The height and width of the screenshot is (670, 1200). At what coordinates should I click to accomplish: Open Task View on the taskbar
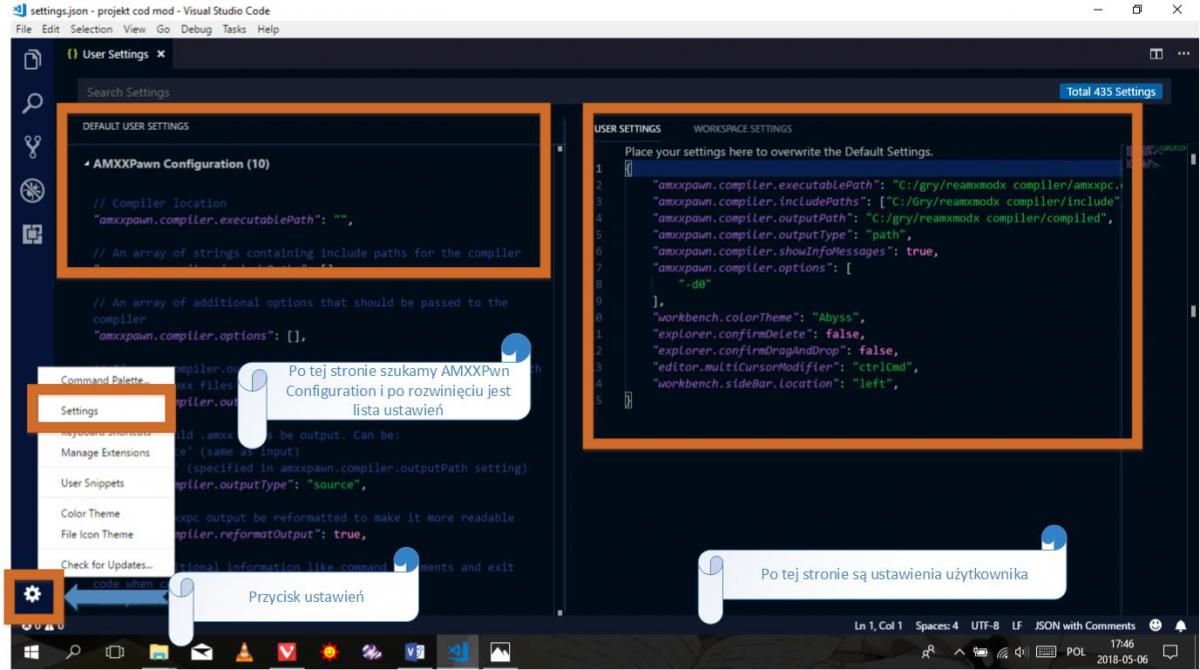point(114,652)
